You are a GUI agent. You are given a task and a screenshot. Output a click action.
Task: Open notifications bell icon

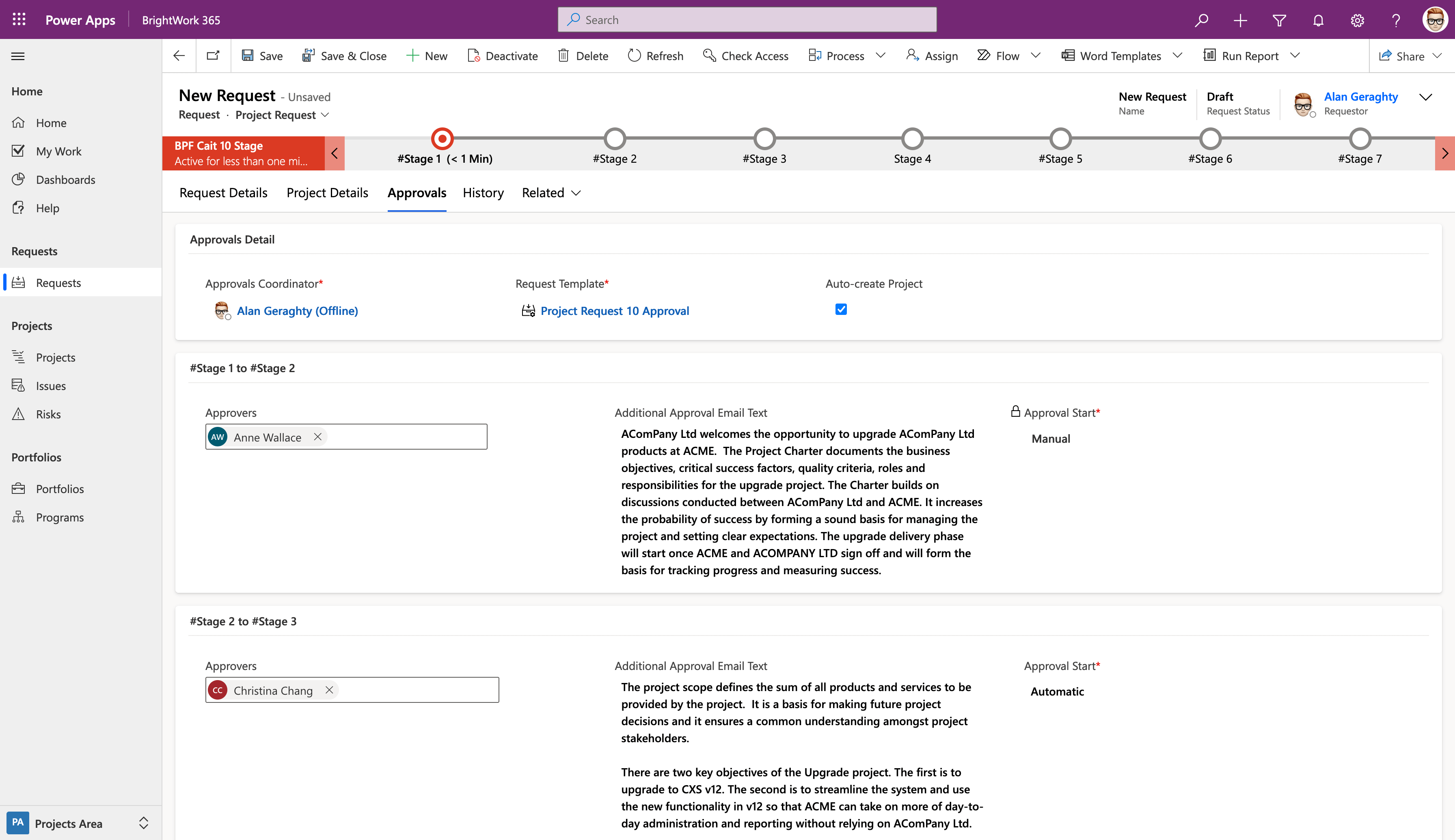coord(1318,20)
